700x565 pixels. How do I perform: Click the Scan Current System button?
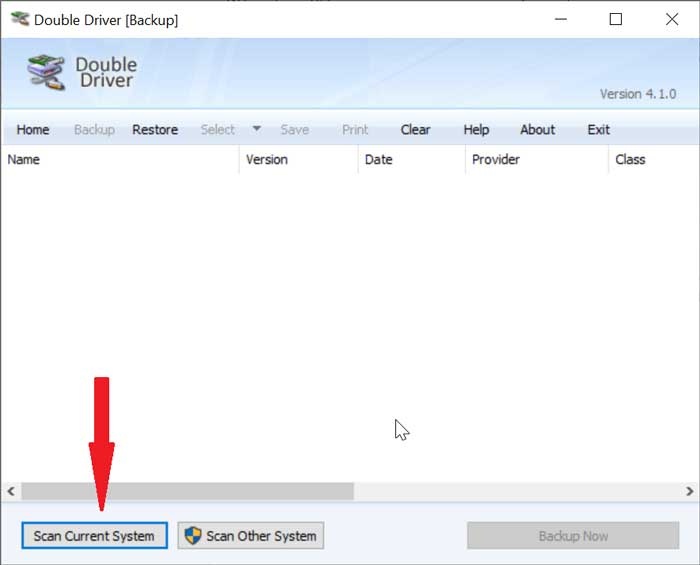click(x=95, y=536)
